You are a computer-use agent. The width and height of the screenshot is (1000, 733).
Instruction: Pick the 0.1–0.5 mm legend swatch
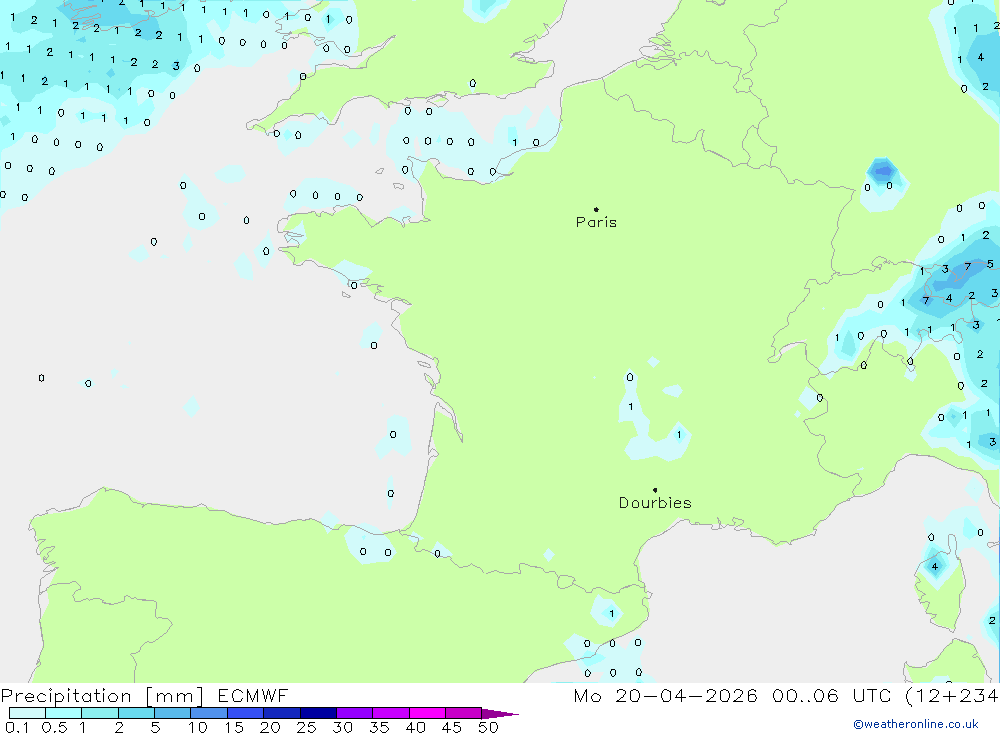click(27, 713)
